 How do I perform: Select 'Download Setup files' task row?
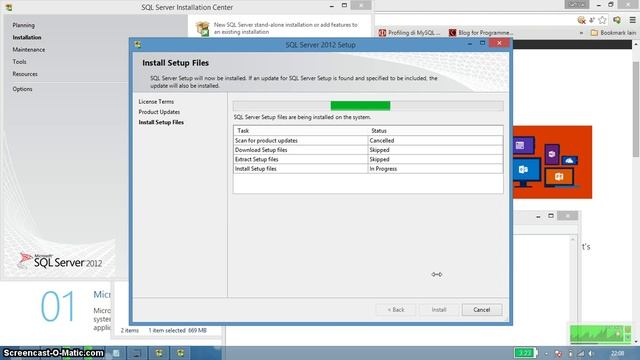[x=368, y=150]
